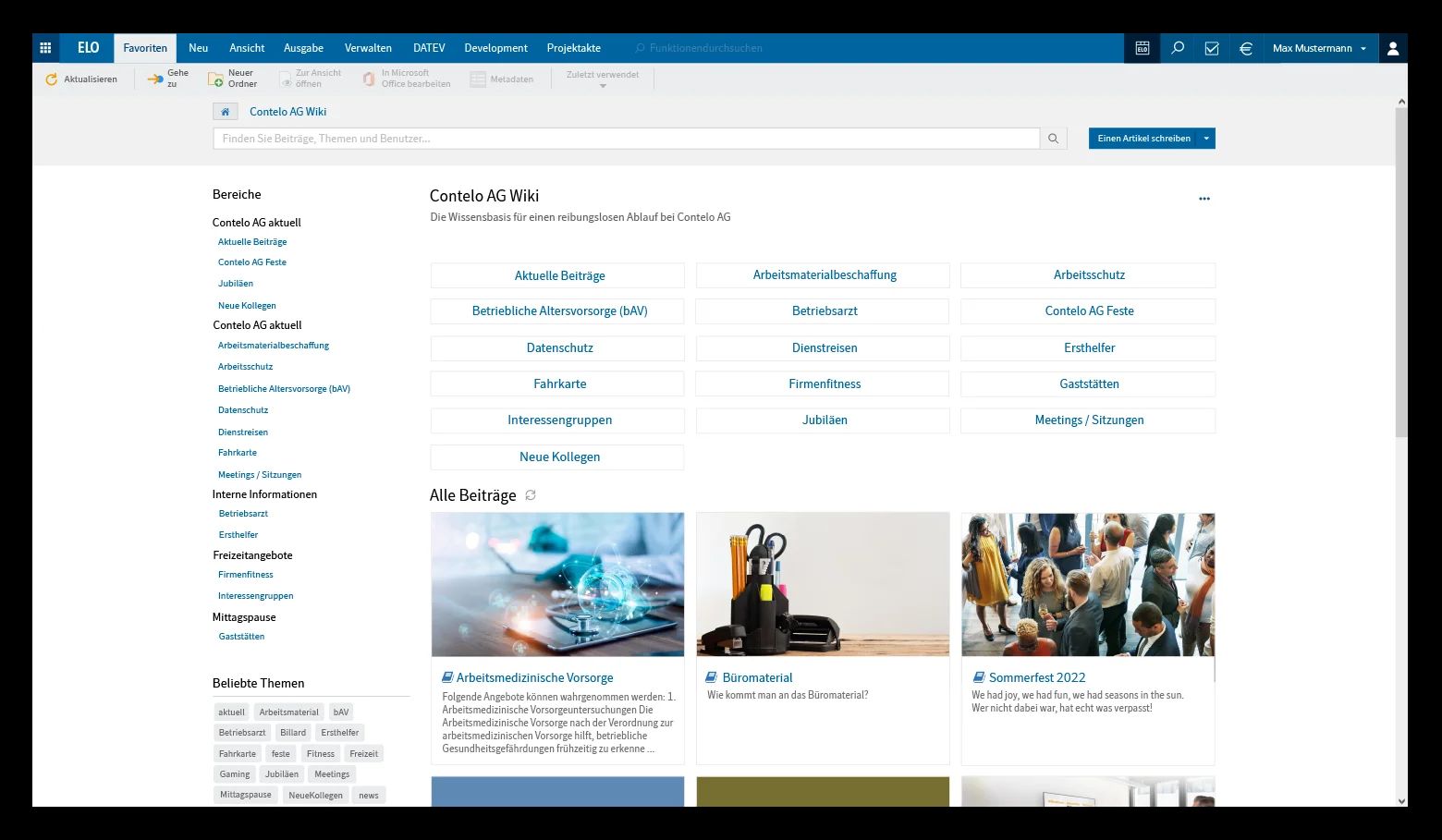Click the Aktualisieren refresh icon
Screen dimensions: 1442x840
[x=52, y=79]
